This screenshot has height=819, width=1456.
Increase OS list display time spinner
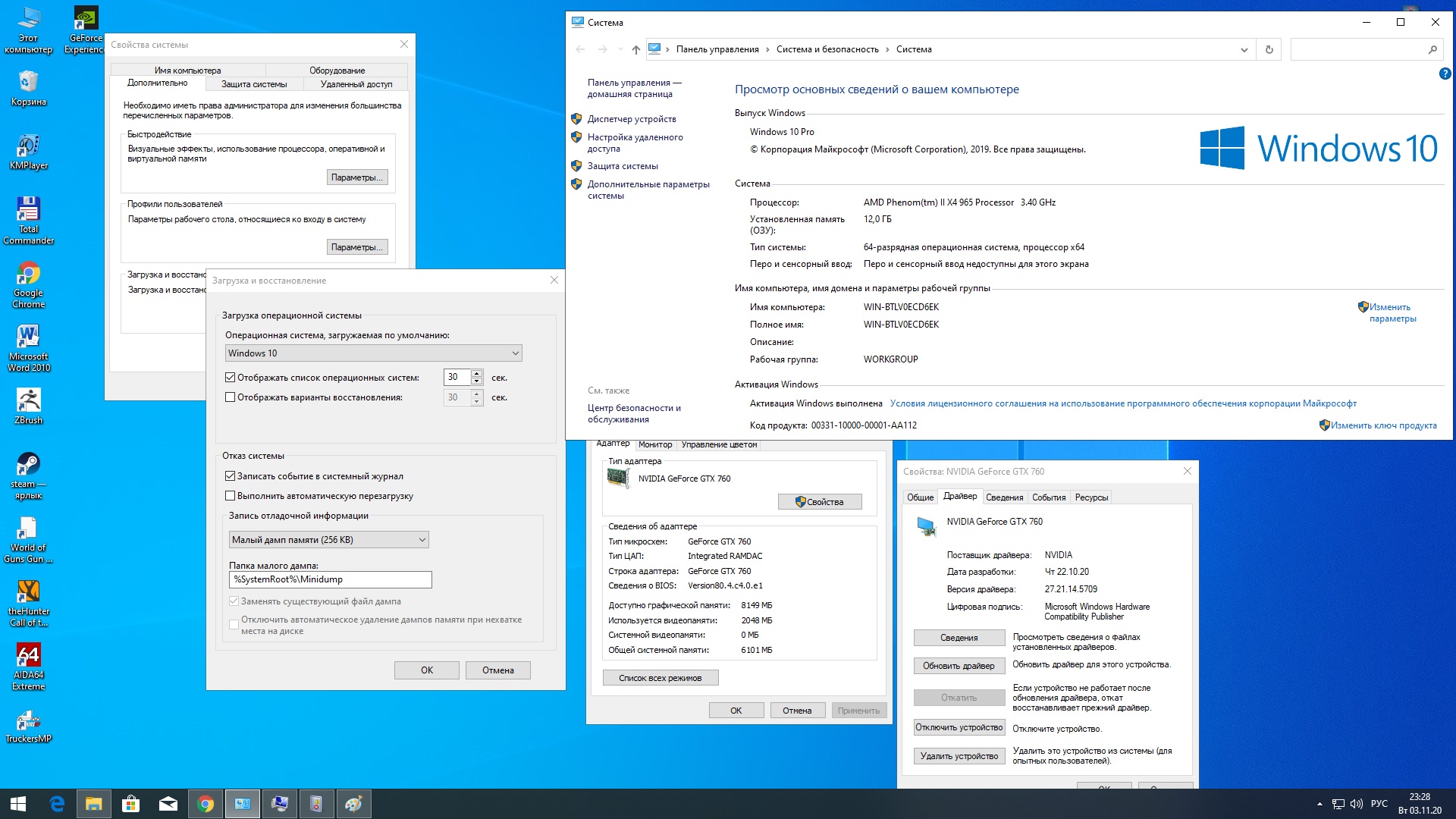[x=476, y=373]
